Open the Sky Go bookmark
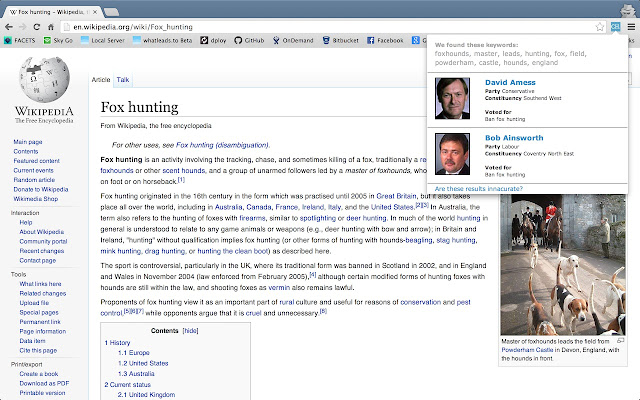640x400 pixels. (x=58, y=40)
